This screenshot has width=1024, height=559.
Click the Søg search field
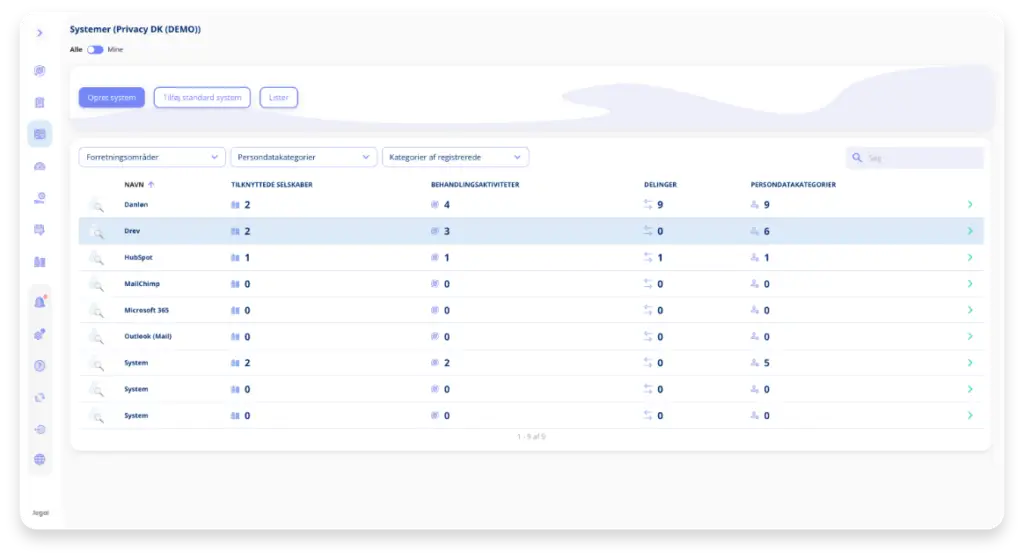[922, 158]
